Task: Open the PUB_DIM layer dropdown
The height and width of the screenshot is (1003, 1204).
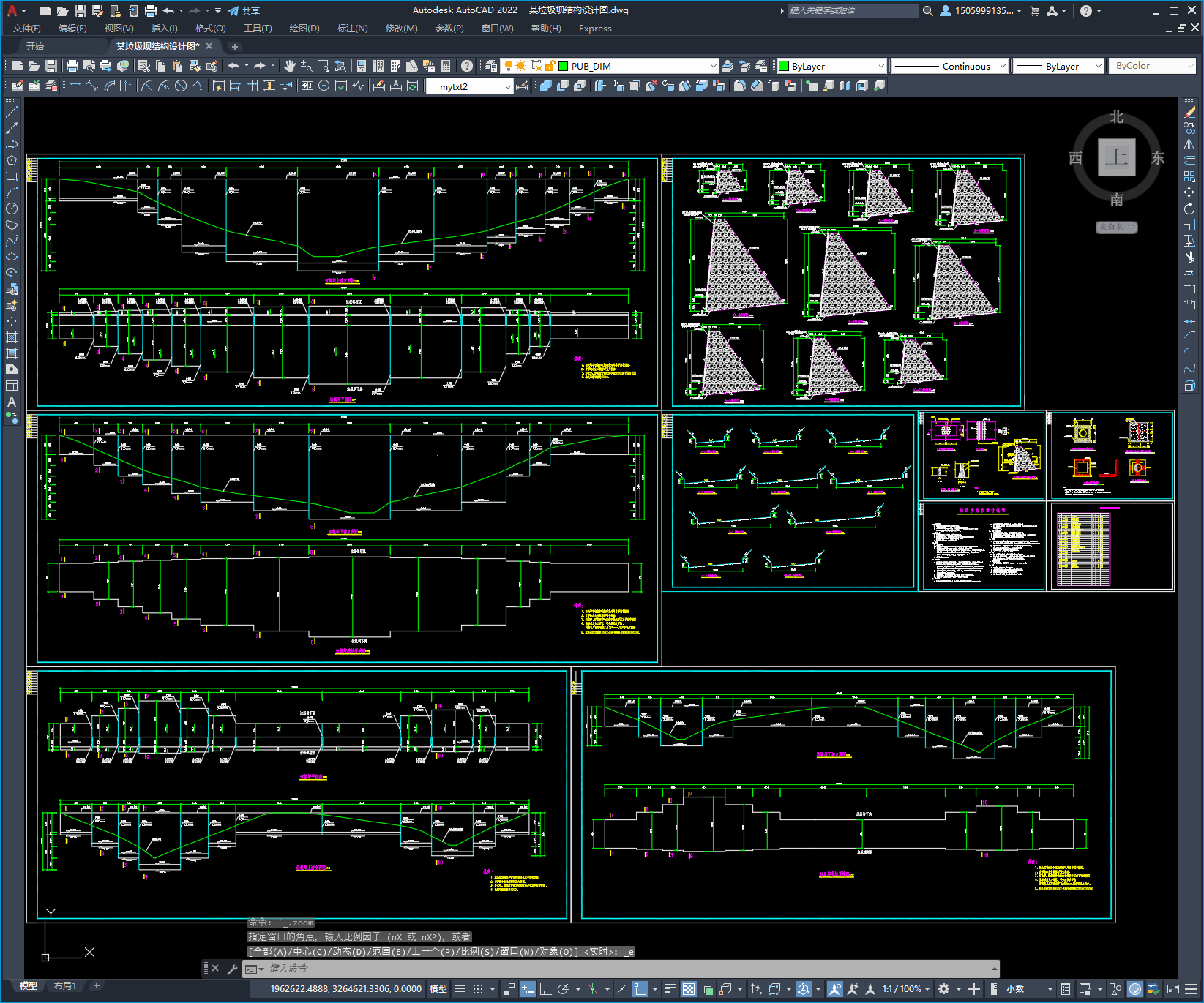Action: point(637,66)
